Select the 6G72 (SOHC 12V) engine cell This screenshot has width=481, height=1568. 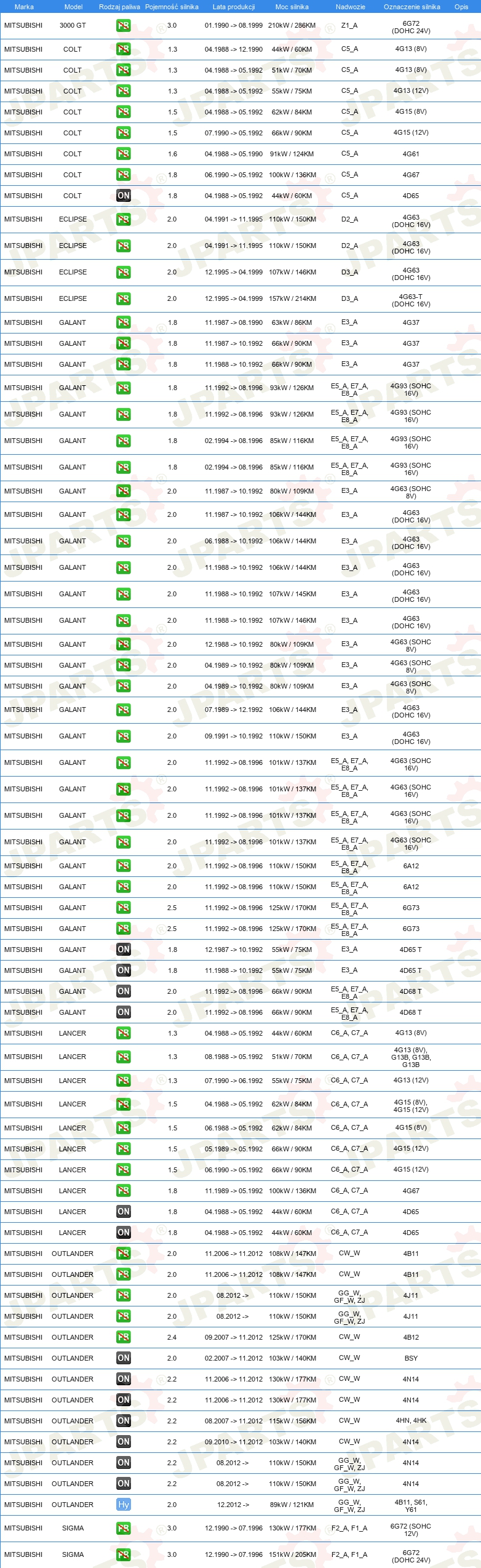click(x=411, y=1529)
